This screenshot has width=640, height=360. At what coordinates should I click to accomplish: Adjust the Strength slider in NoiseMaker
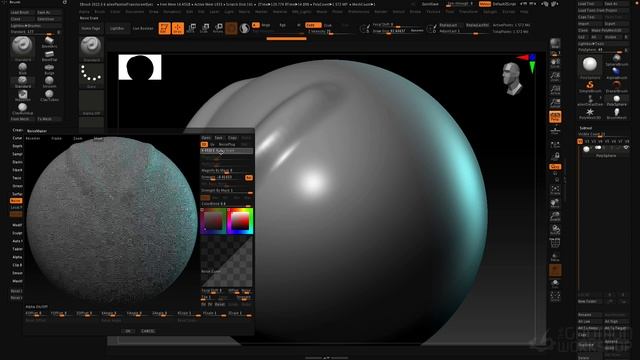[222, 177]
